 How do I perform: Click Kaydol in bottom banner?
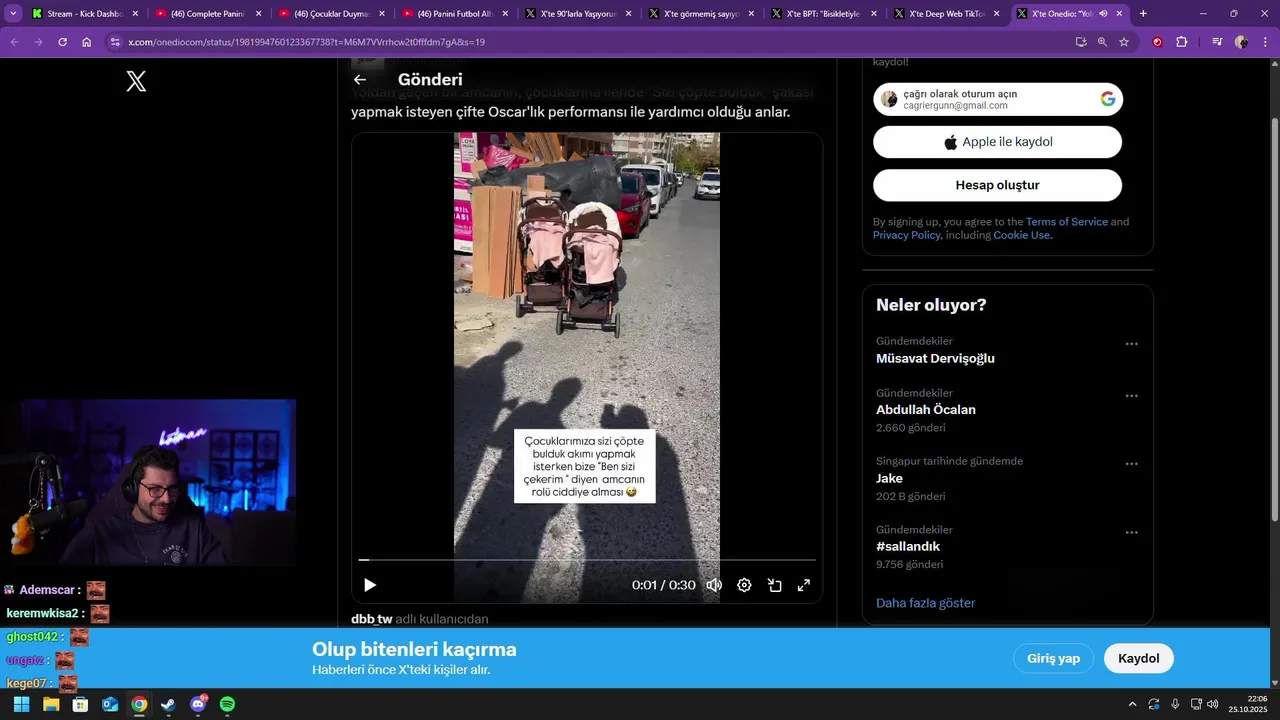pos(1138,658)
